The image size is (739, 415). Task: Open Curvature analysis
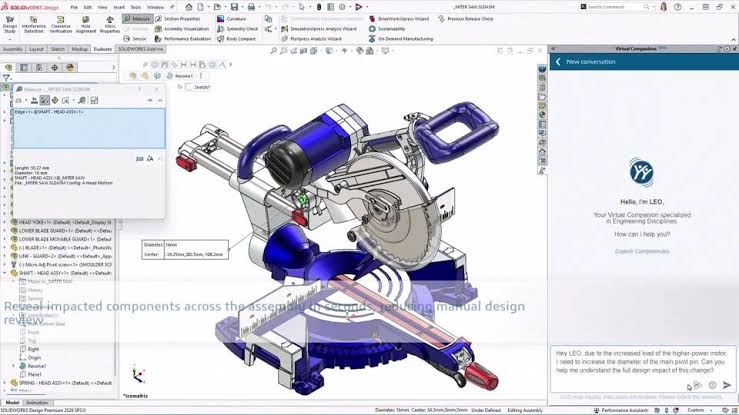coord(231,19)
